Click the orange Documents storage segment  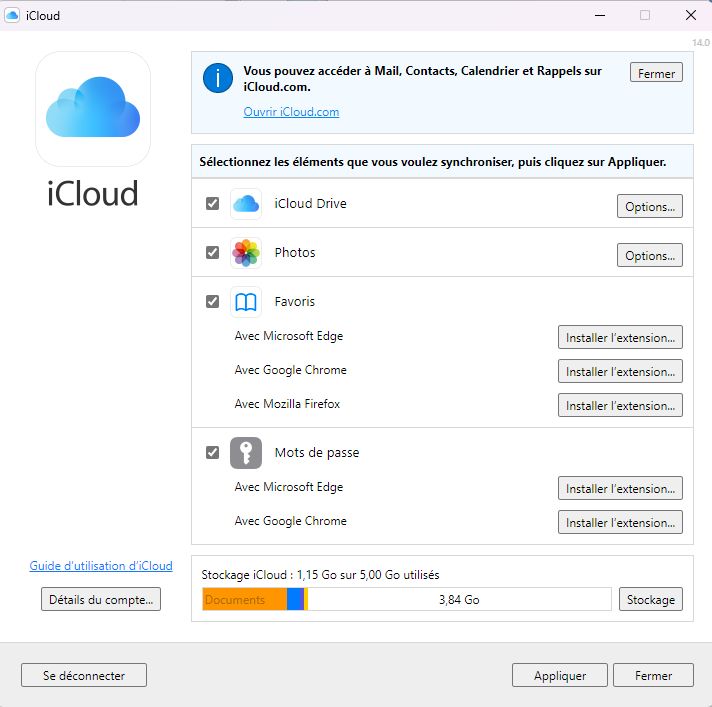pos(245,599)
